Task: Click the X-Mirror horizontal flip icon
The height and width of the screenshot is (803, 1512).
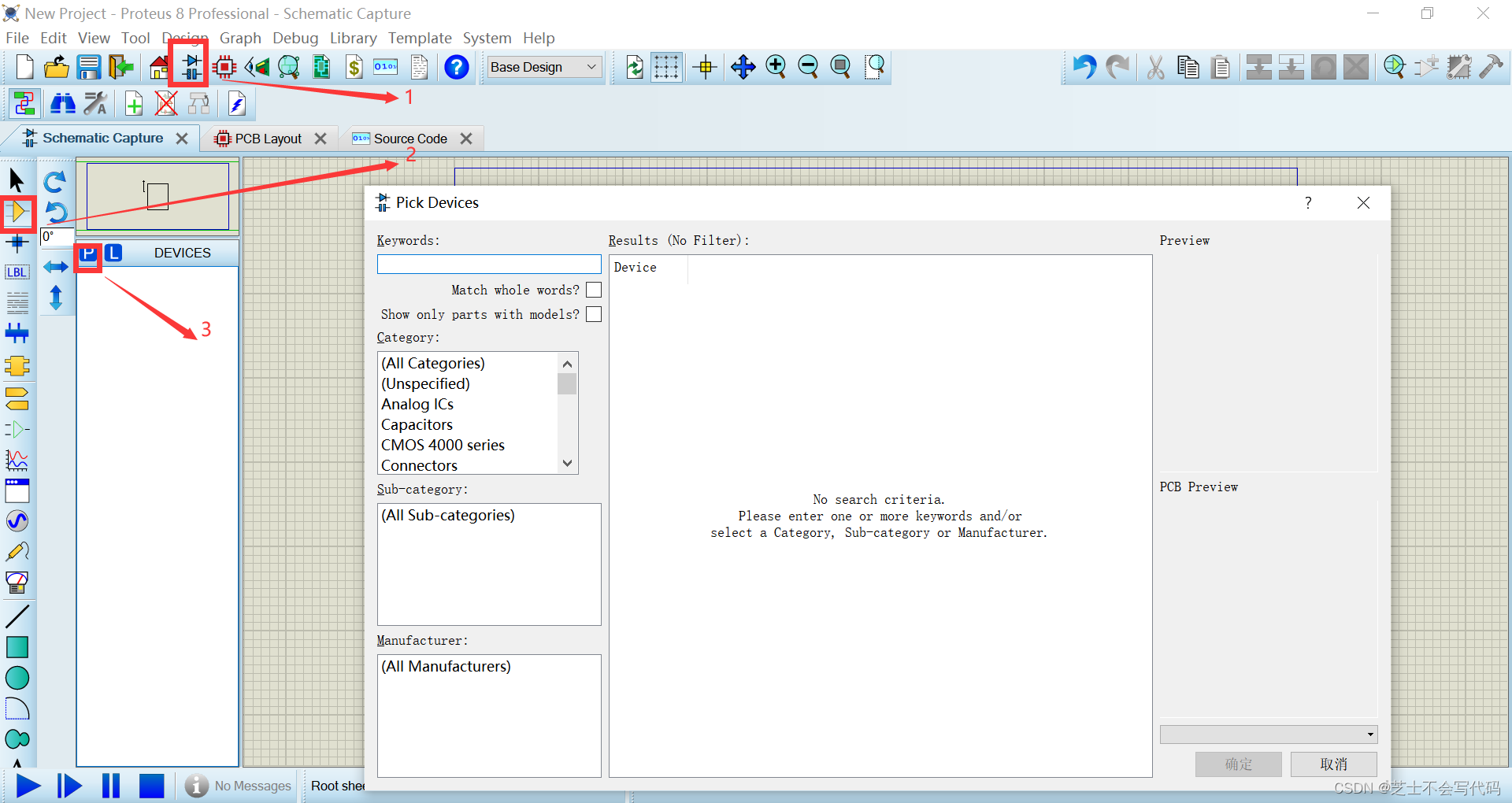Action: 55,267
